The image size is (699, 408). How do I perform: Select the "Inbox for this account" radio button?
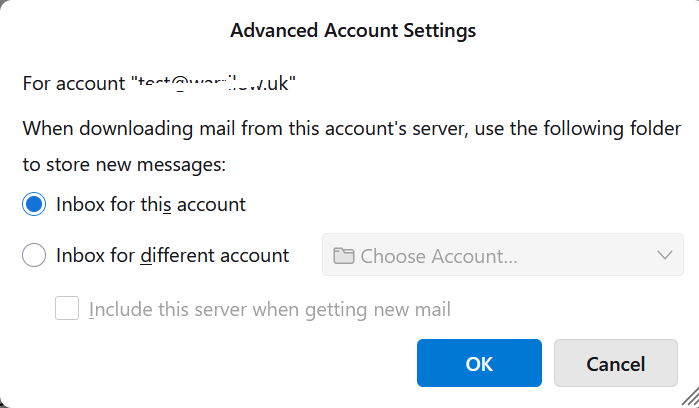[x=34, y=204]
